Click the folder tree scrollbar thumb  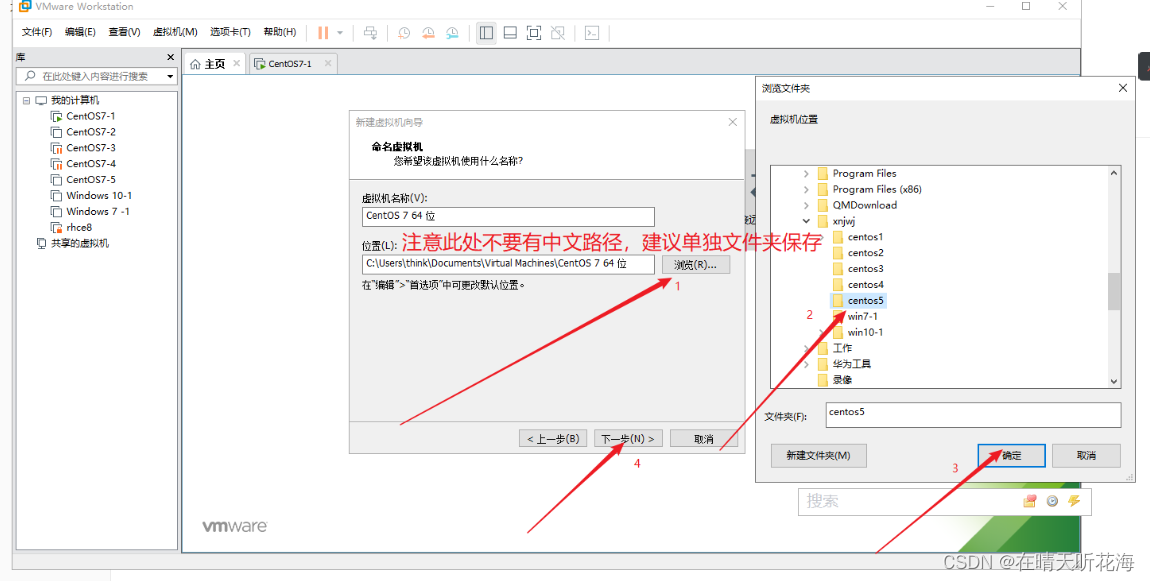pyautogui.click(x=1114, y=291)
